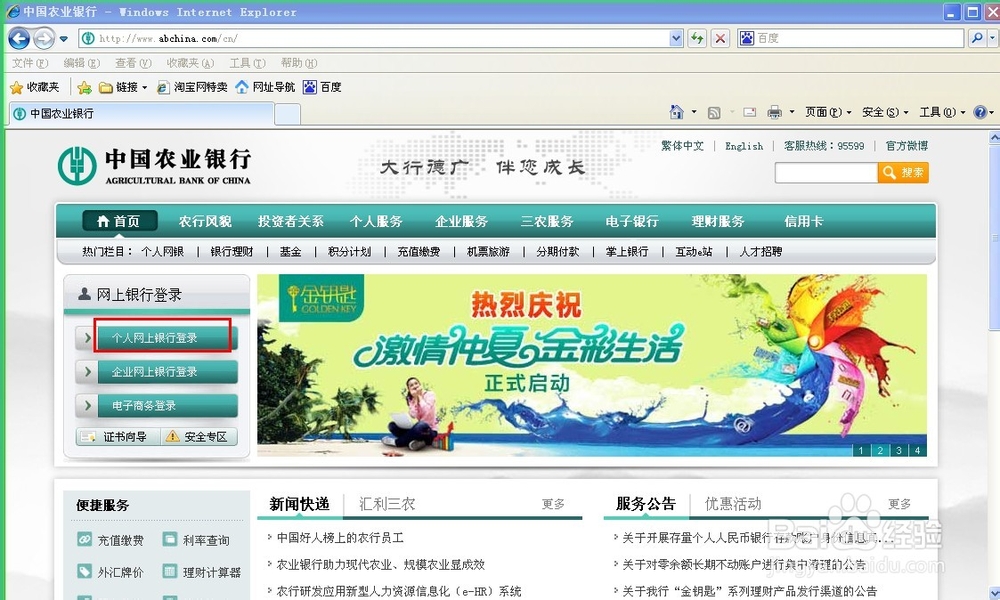Click the 收藏夹 star favorites button
Screen dimensions: 1000x600
click(x=35, y=87)
